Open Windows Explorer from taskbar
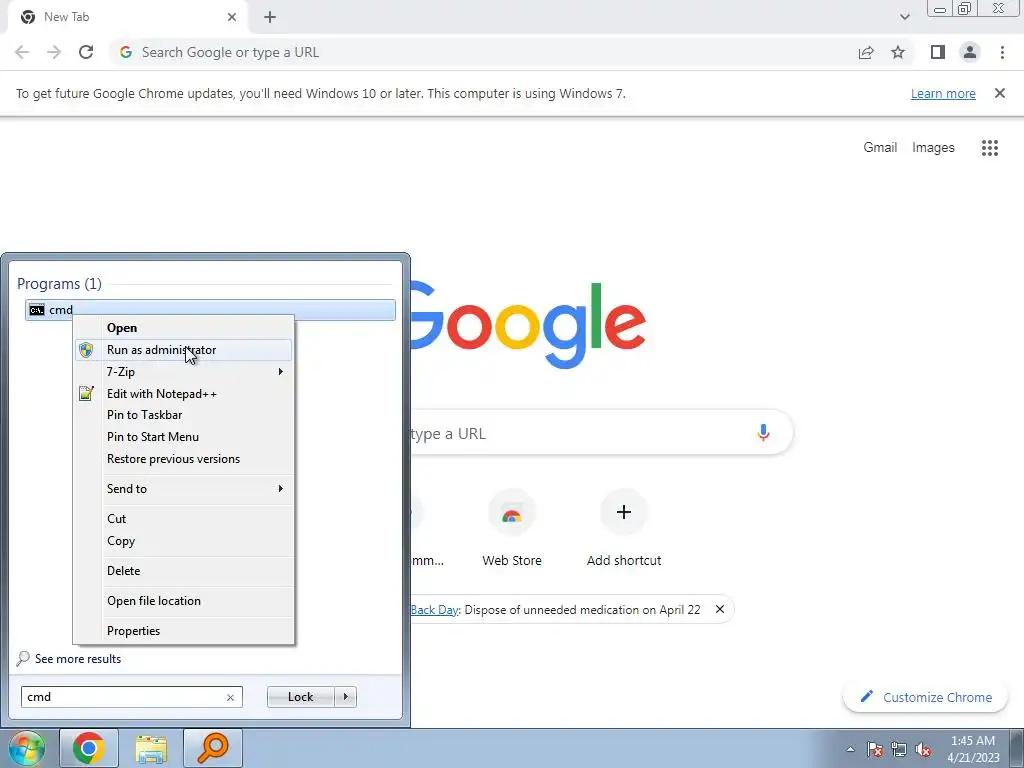The width and height of the screenshot is (1024, 768). tap(151, 748)
